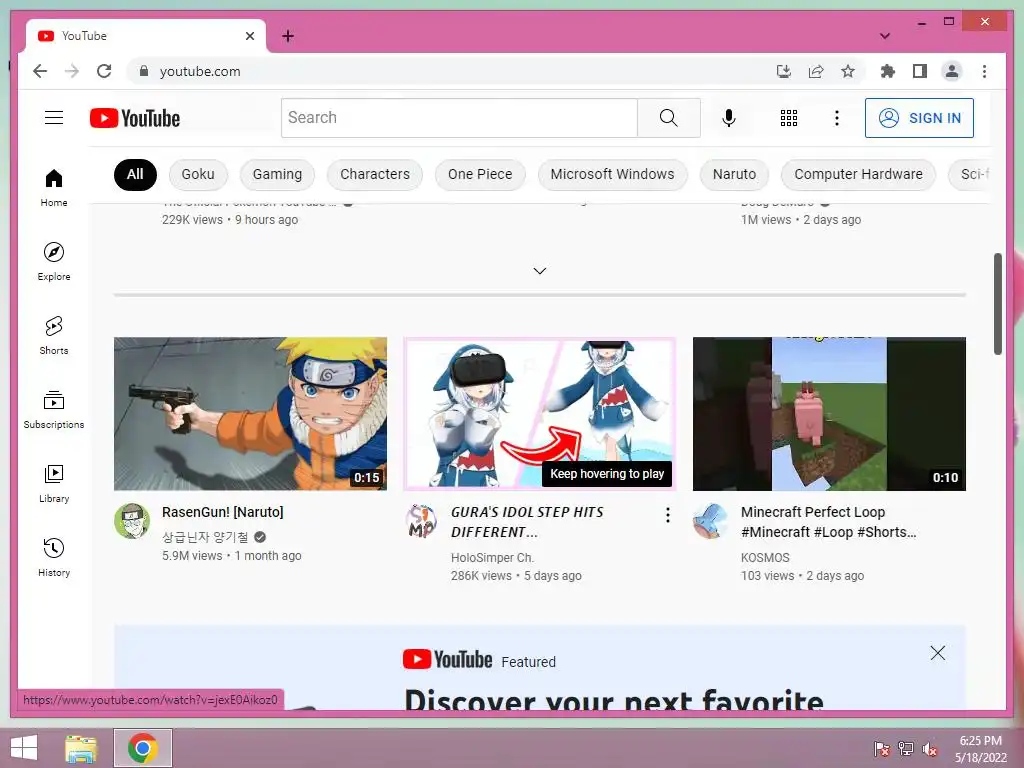Open File Explorer from the taskbar
1024x768 pixels.
pos(81,748)
